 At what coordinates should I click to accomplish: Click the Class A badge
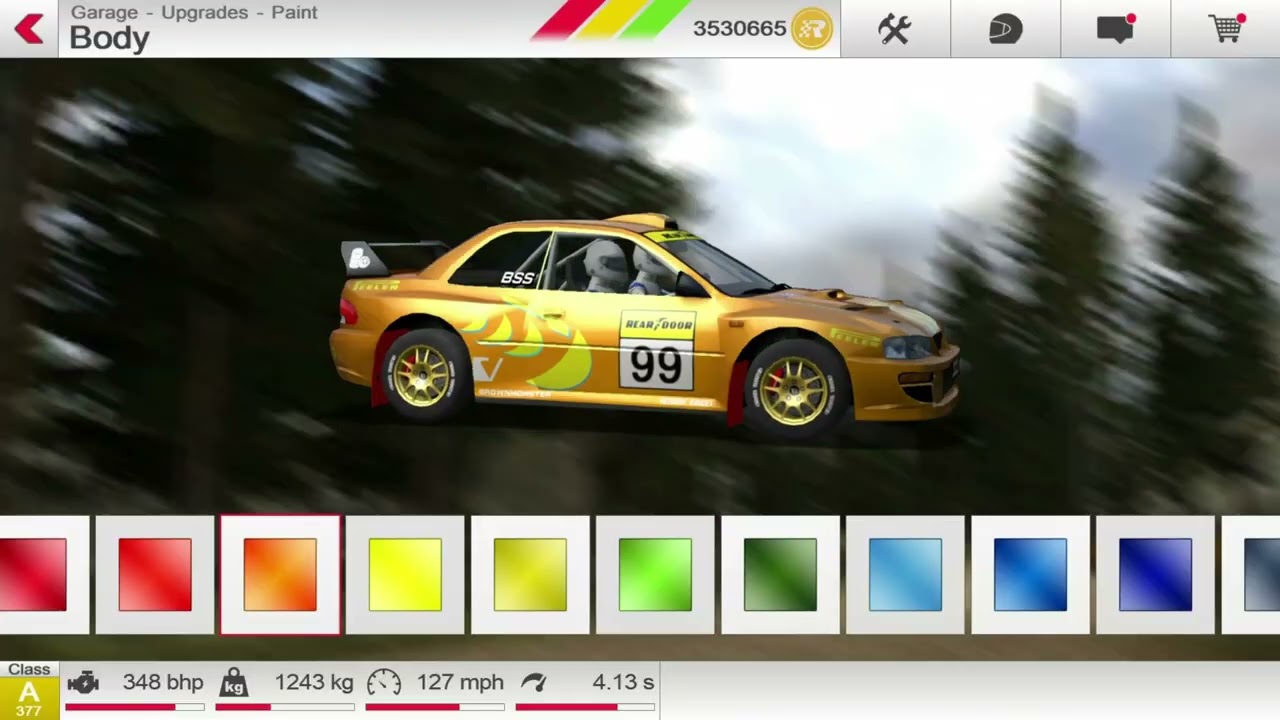[29, 686]
